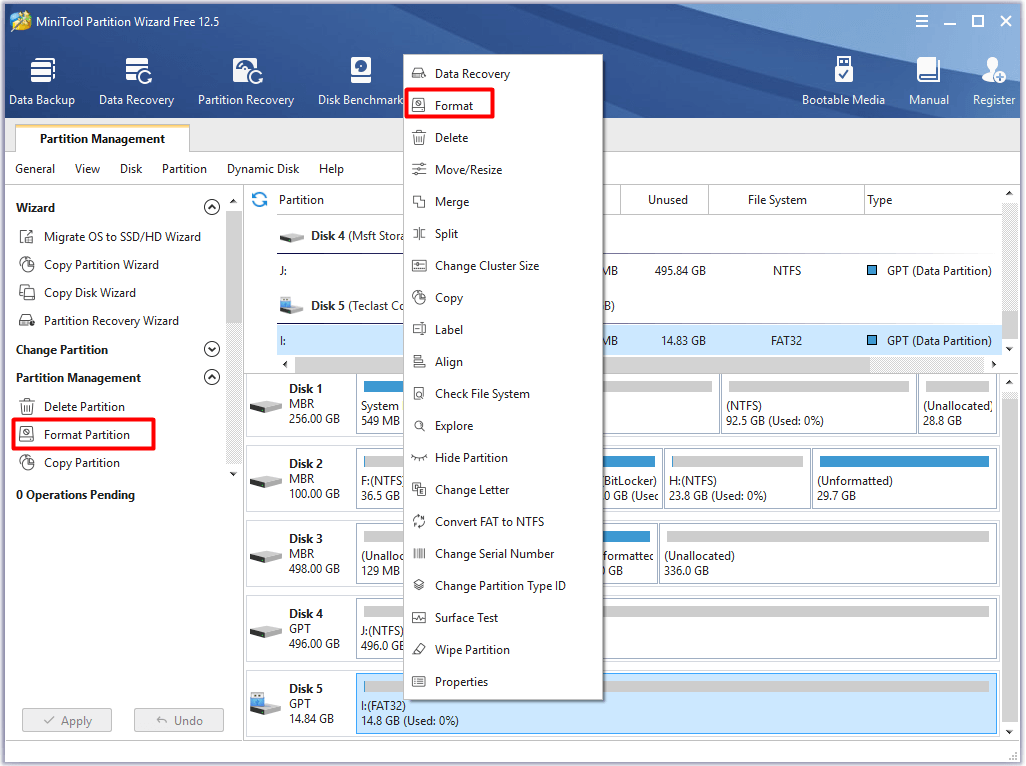Open the View menu
This screenshot has height=766, width=1026.
pyautogui.click(x=87, y=169)
